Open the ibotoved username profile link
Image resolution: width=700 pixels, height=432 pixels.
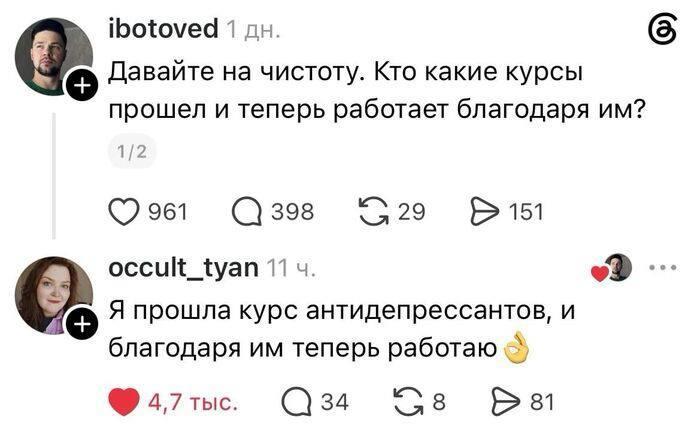163,29
